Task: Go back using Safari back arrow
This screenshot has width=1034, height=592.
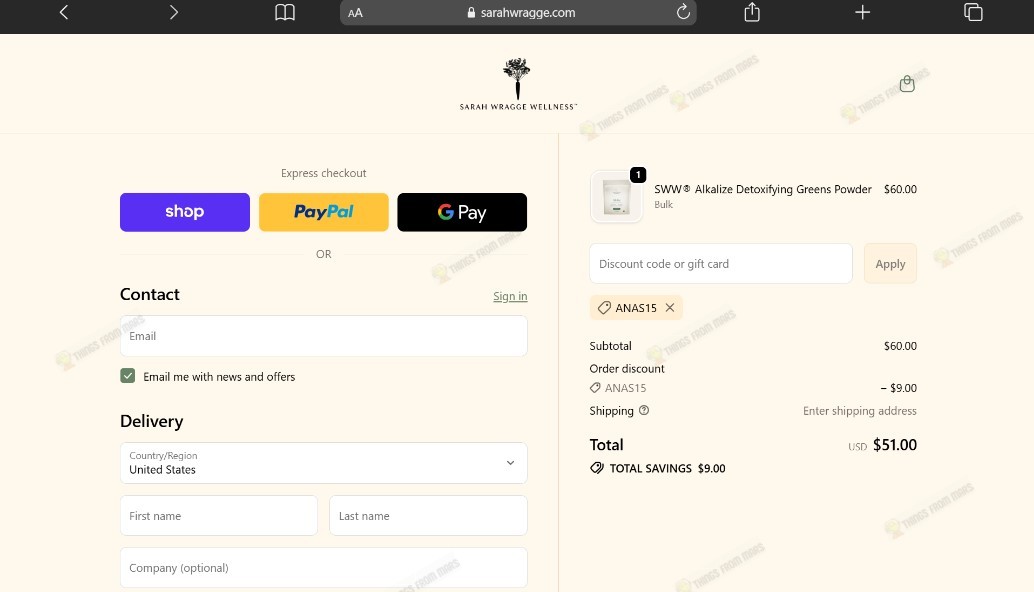Action: 64,12
